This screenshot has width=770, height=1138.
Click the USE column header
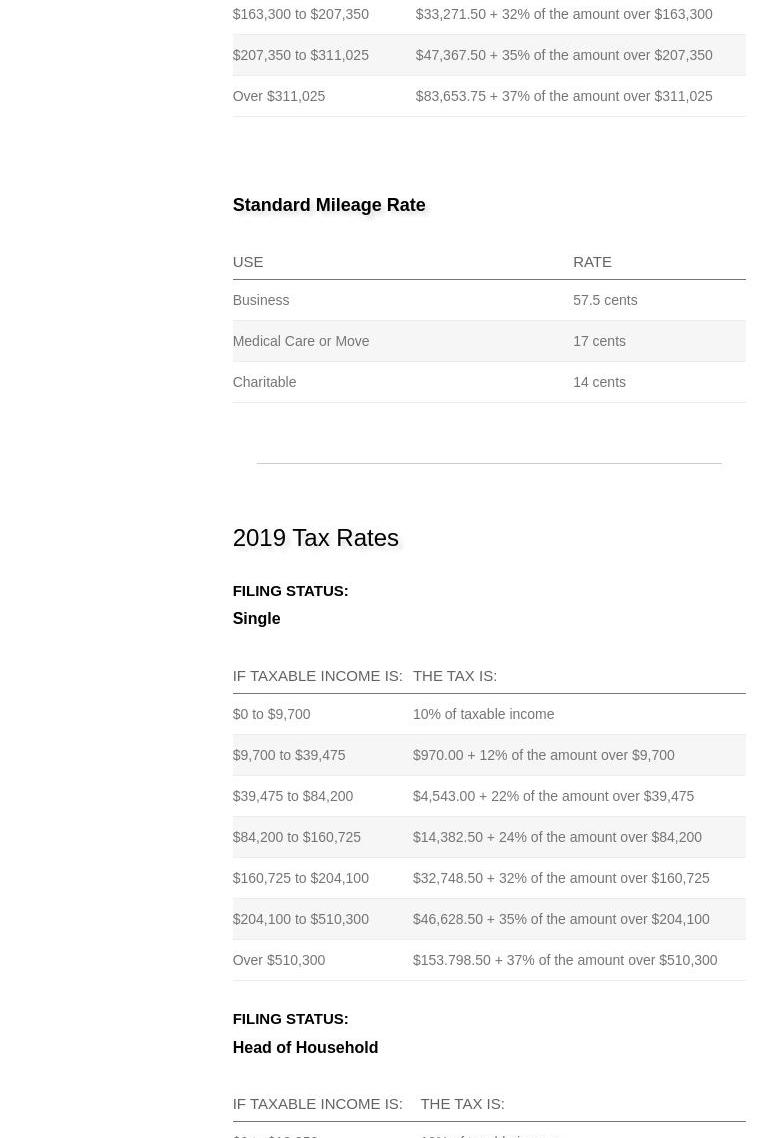click(248, 262)
